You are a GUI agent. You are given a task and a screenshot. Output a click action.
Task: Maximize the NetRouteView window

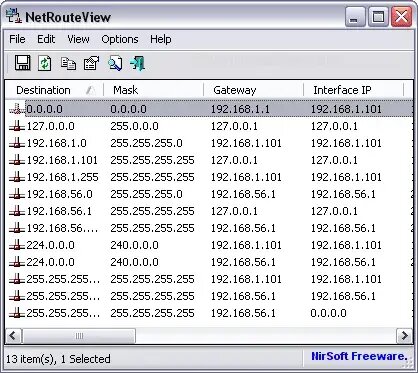[378, 17]
